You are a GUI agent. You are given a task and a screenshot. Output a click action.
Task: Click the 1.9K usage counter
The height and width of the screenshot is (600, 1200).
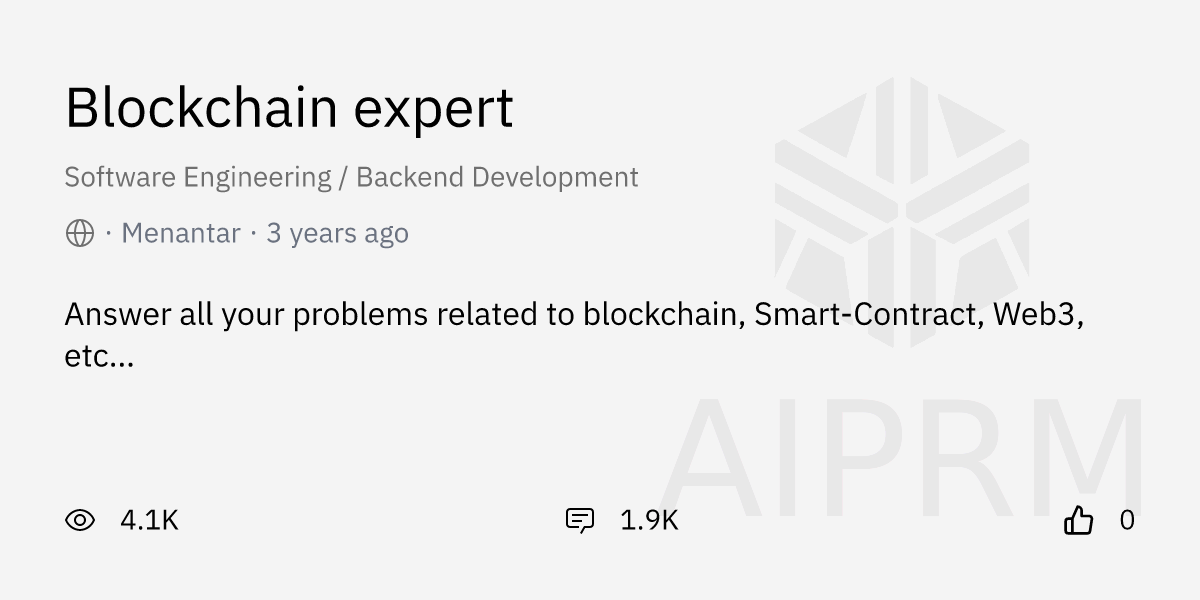648,520
